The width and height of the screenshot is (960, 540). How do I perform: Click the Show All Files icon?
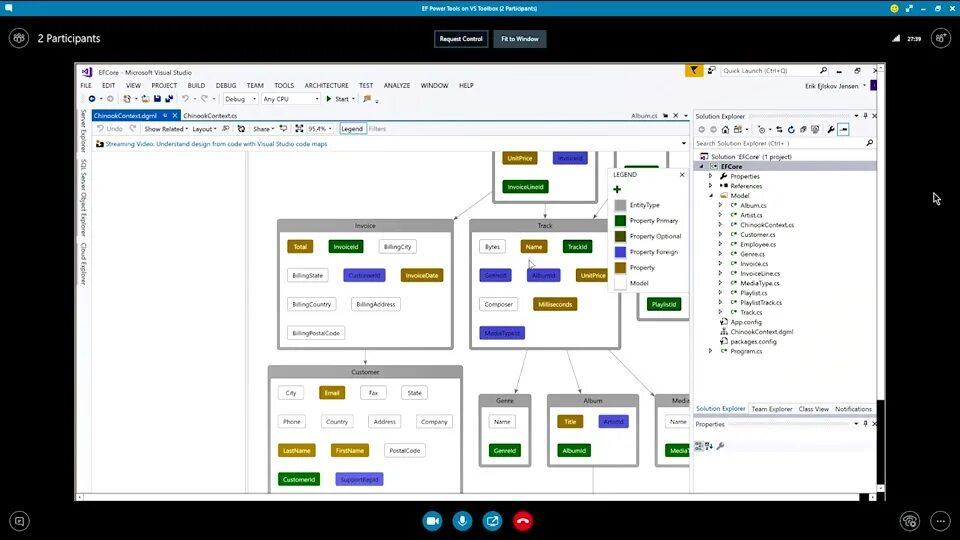[815, 129]
